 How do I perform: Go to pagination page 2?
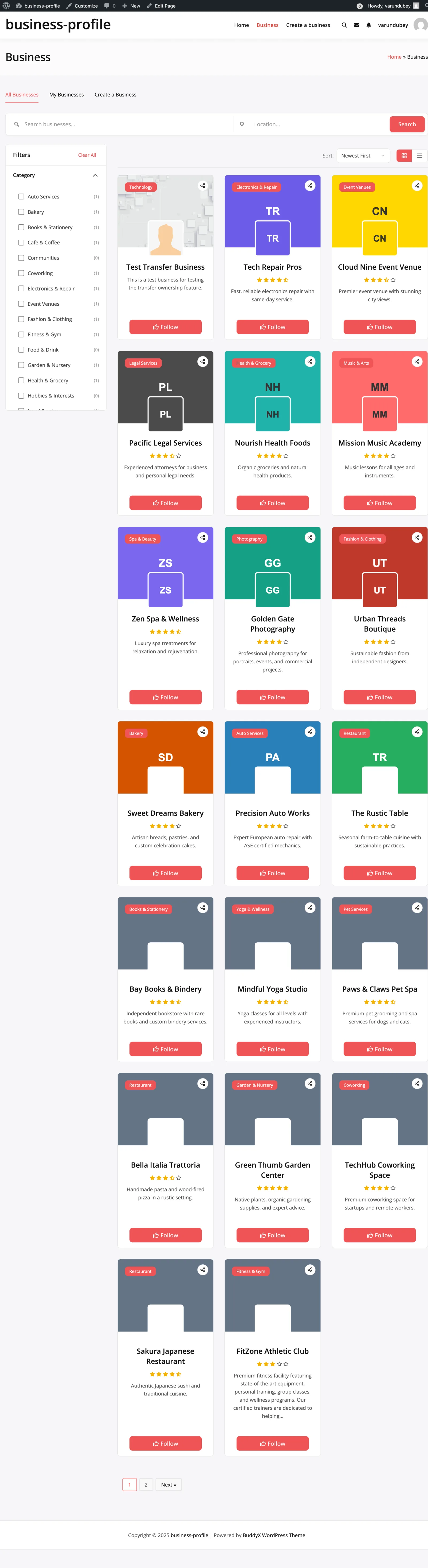[146, 1485]
